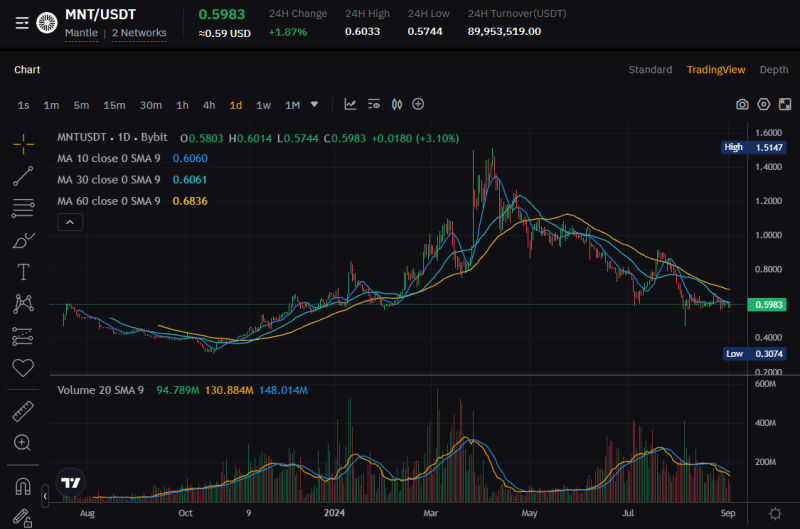Click the MA 60 close indicator label
Image resolution: width=800 pixels, height=529 pixels.
point(109,201)
